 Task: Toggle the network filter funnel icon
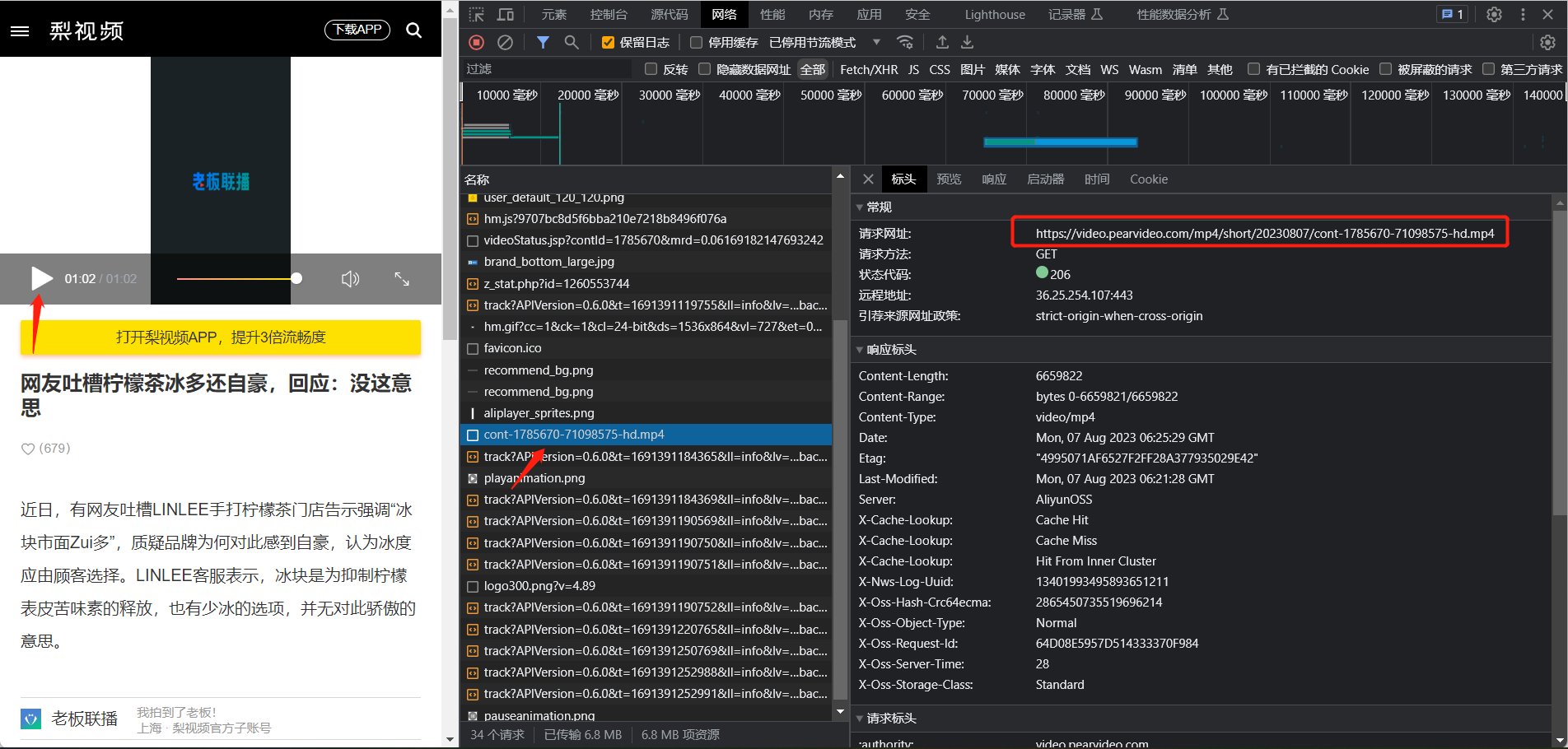tap(543, 42)
